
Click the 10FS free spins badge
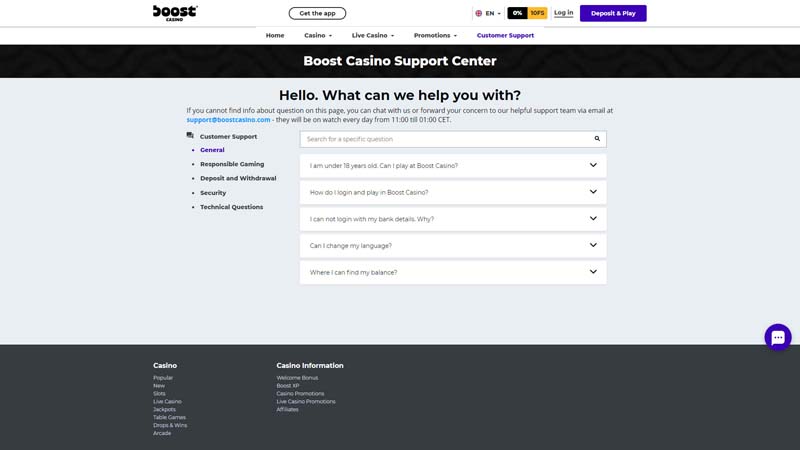pos(537,13)
